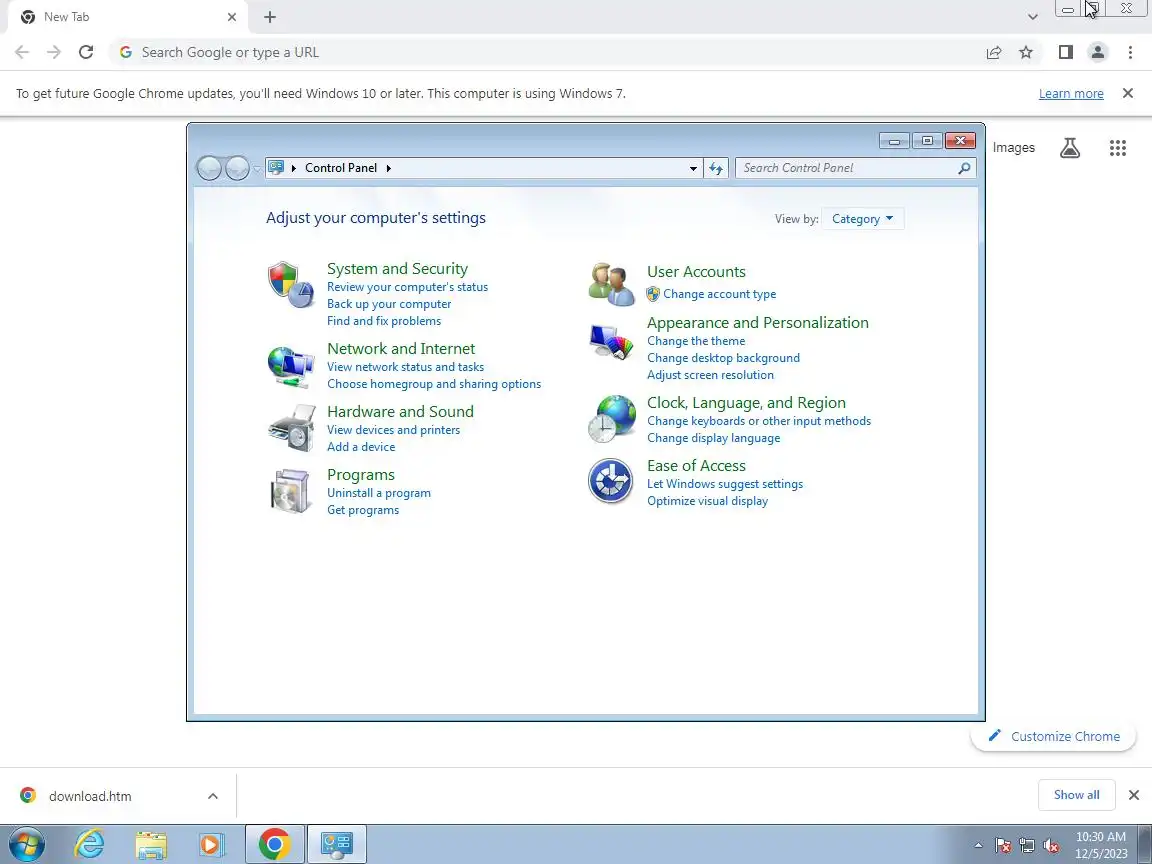Click View network status and tasks
Image resolution: width=1152 pixels, height=864 pixels.
[406, 367]
